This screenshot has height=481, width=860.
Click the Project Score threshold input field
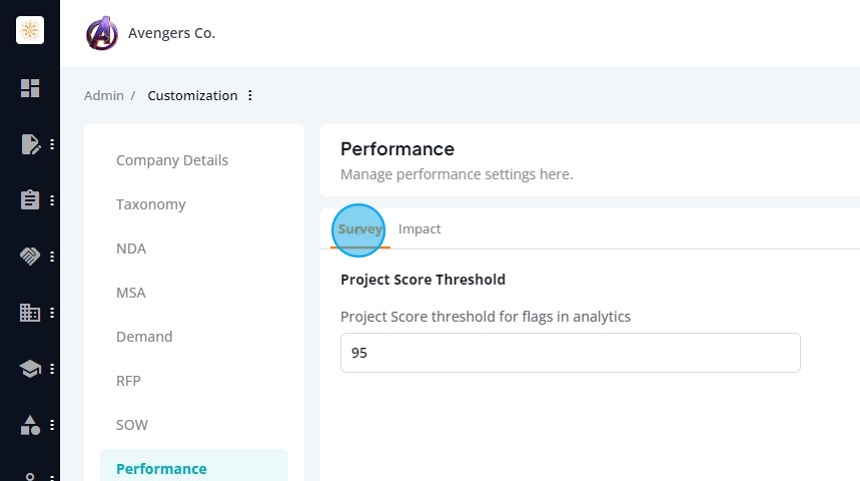(x=570, y=353)
